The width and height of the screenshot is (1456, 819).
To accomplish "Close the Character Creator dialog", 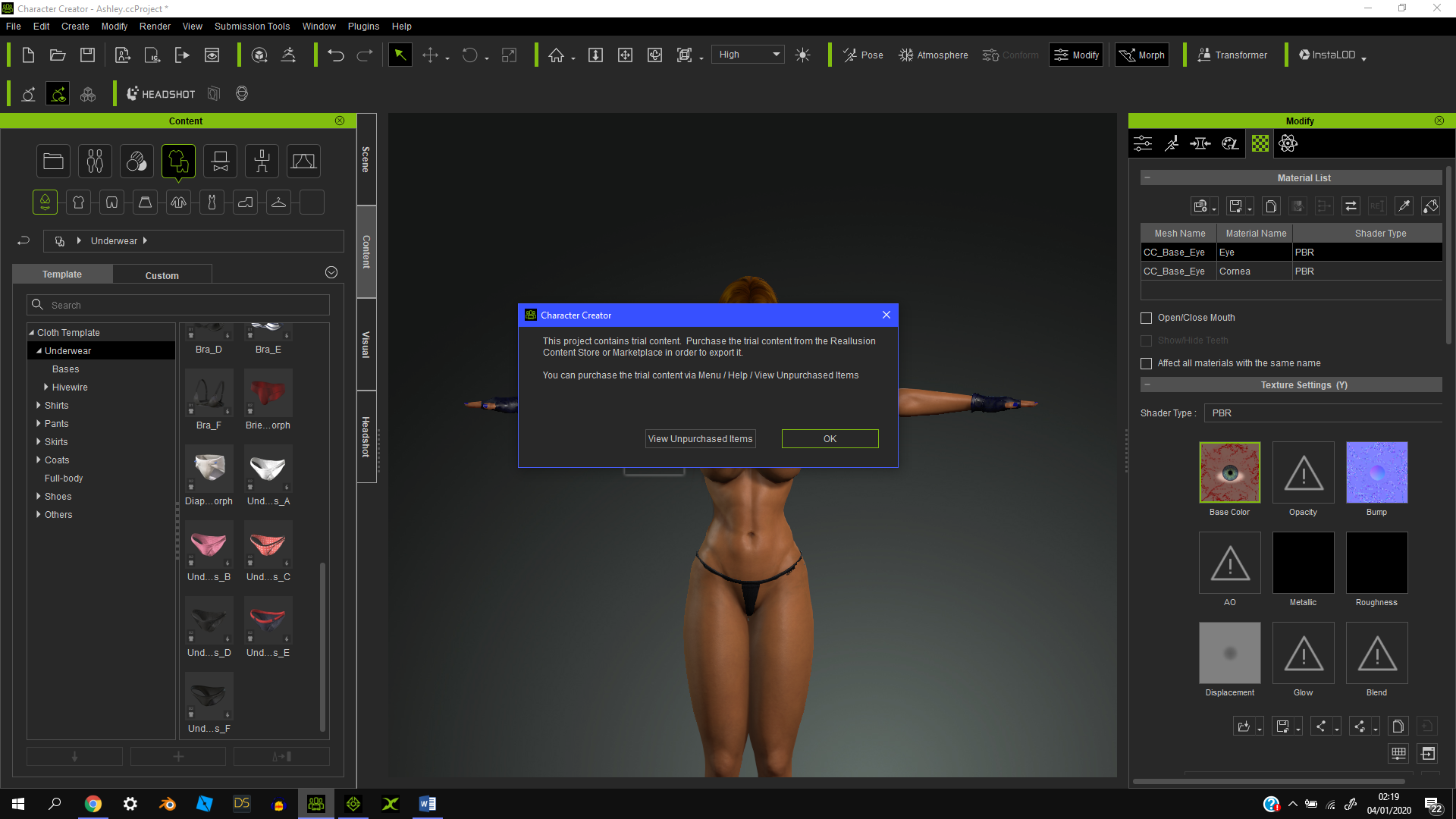I will 886,315.
